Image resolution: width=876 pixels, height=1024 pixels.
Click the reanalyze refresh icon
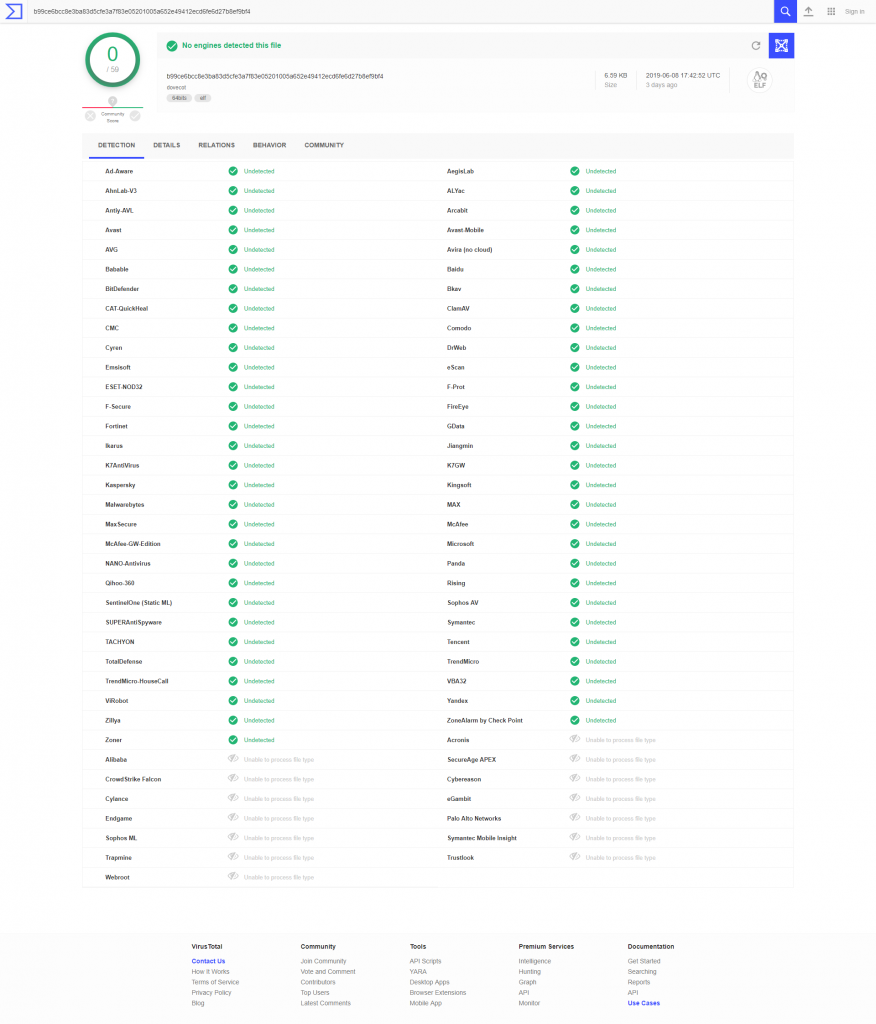756,46
